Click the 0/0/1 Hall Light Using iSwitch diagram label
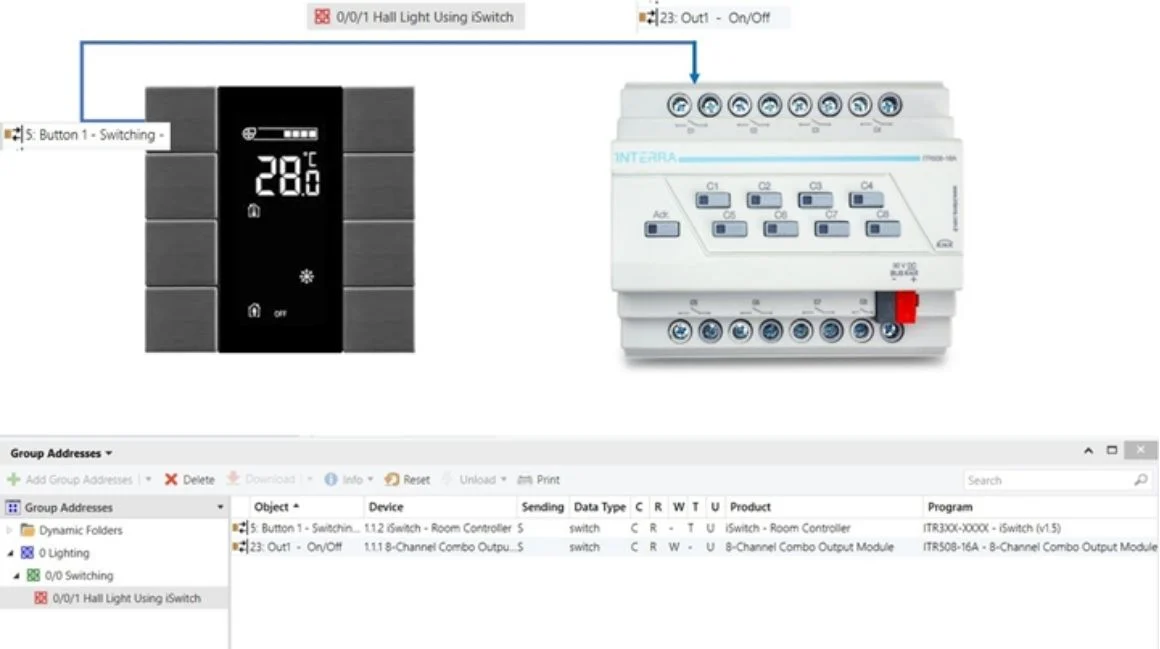1160x649 pixels. (x=416, y=17)
